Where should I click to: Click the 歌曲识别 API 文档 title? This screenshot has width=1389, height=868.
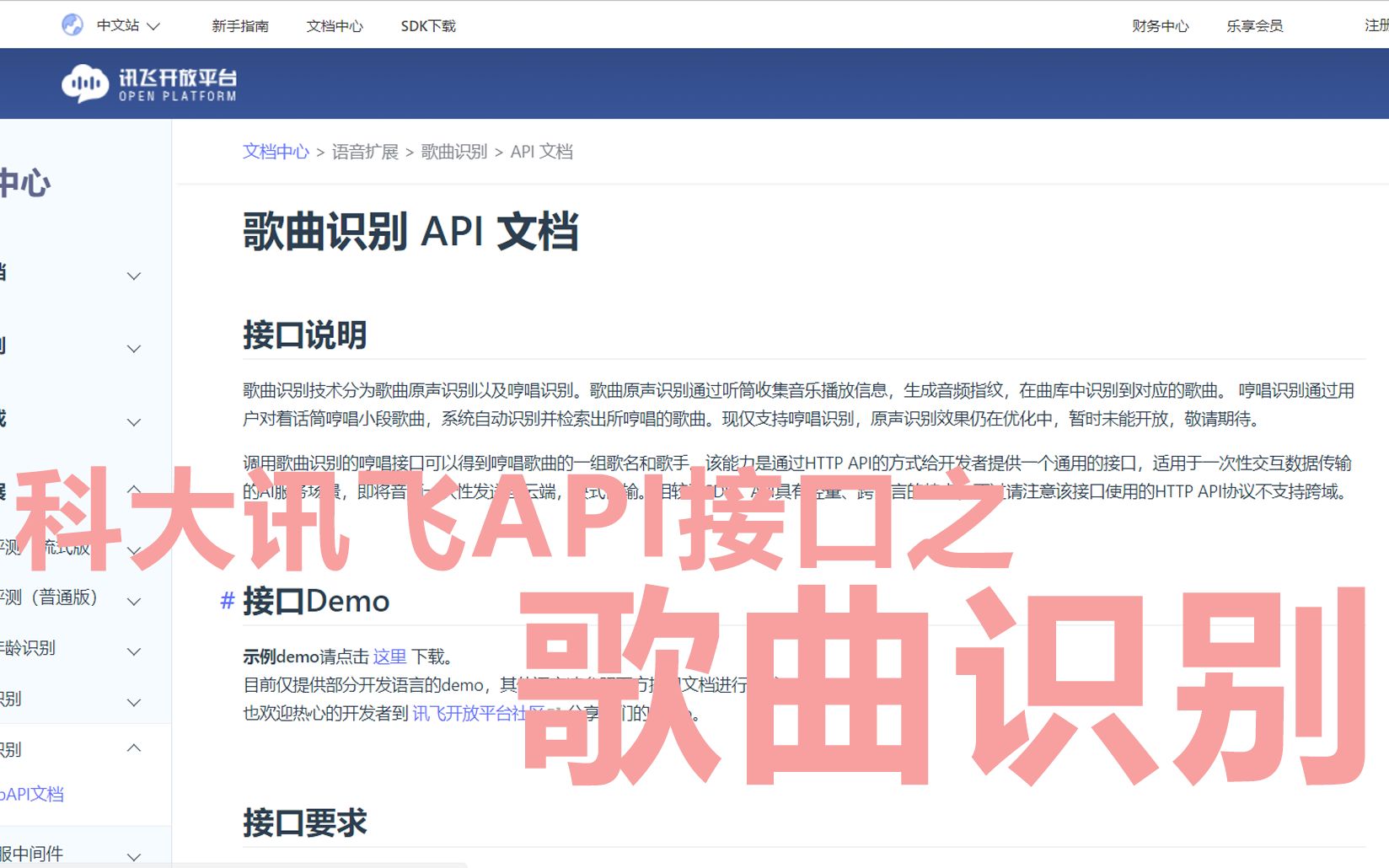[x=411, y=231]
